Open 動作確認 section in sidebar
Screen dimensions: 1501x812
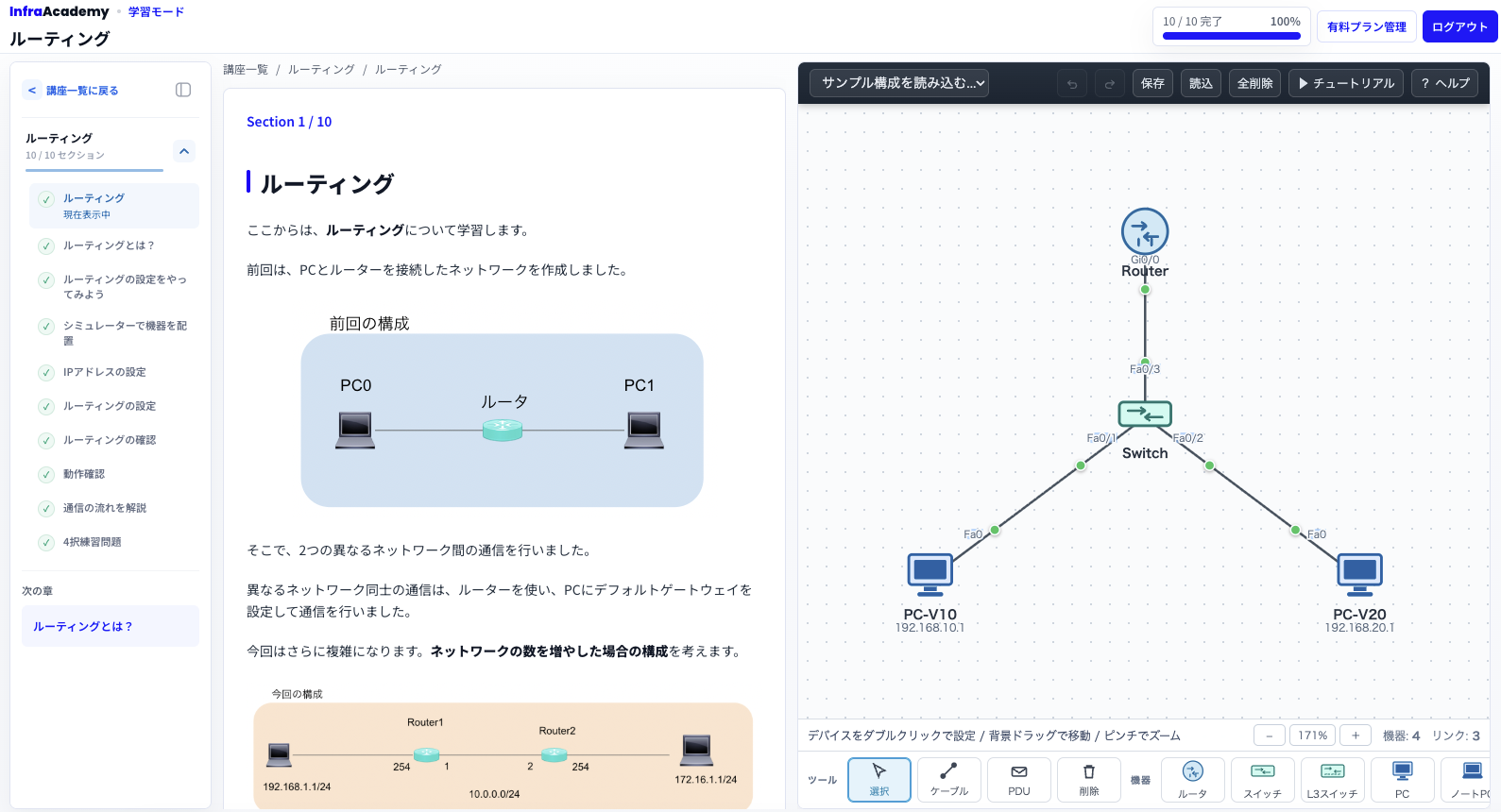point(114,474)
